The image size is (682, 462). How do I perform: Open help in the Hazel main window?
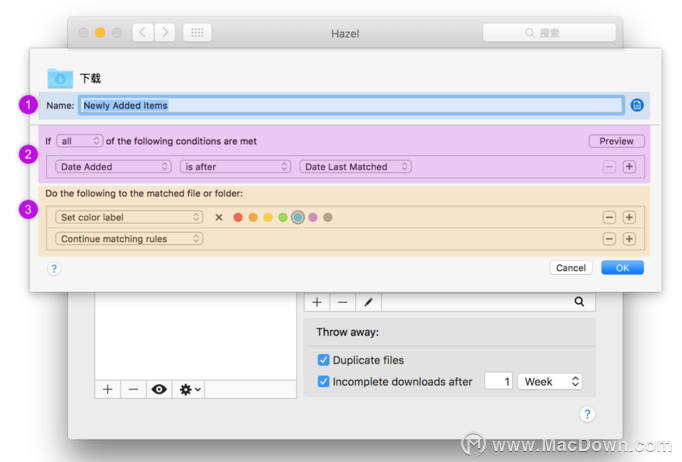(587, 414)
